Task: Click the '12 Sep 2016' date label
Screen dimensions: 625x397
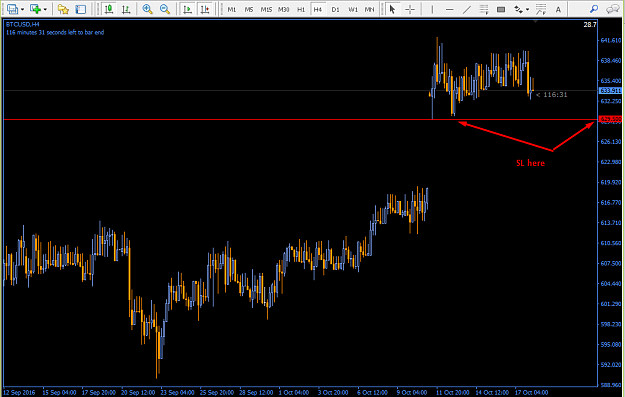Action: [x=19, y=393]
